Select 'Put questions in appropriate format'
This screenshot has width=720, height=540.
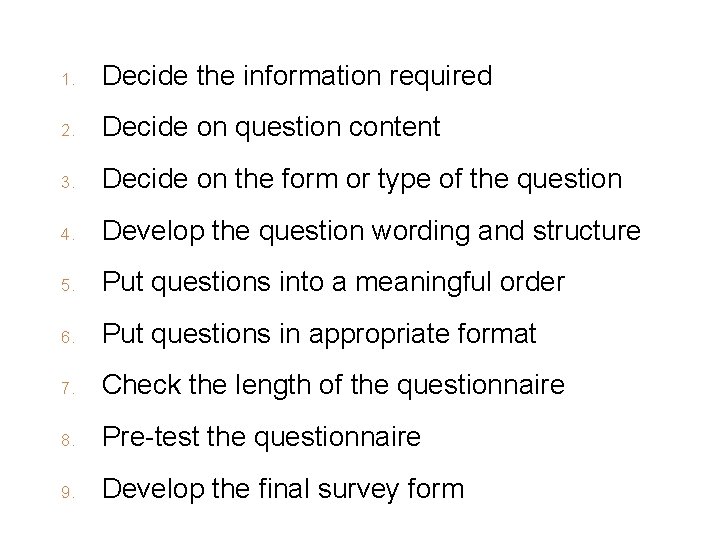(x=319, y=335)
